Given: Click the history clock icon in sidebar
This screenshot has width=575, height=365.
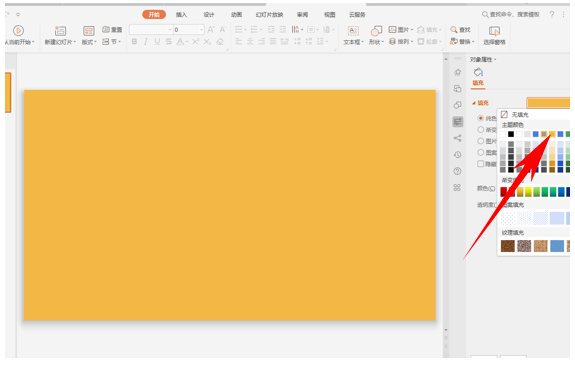Looking at the screenshot, I should click(457, 155).
